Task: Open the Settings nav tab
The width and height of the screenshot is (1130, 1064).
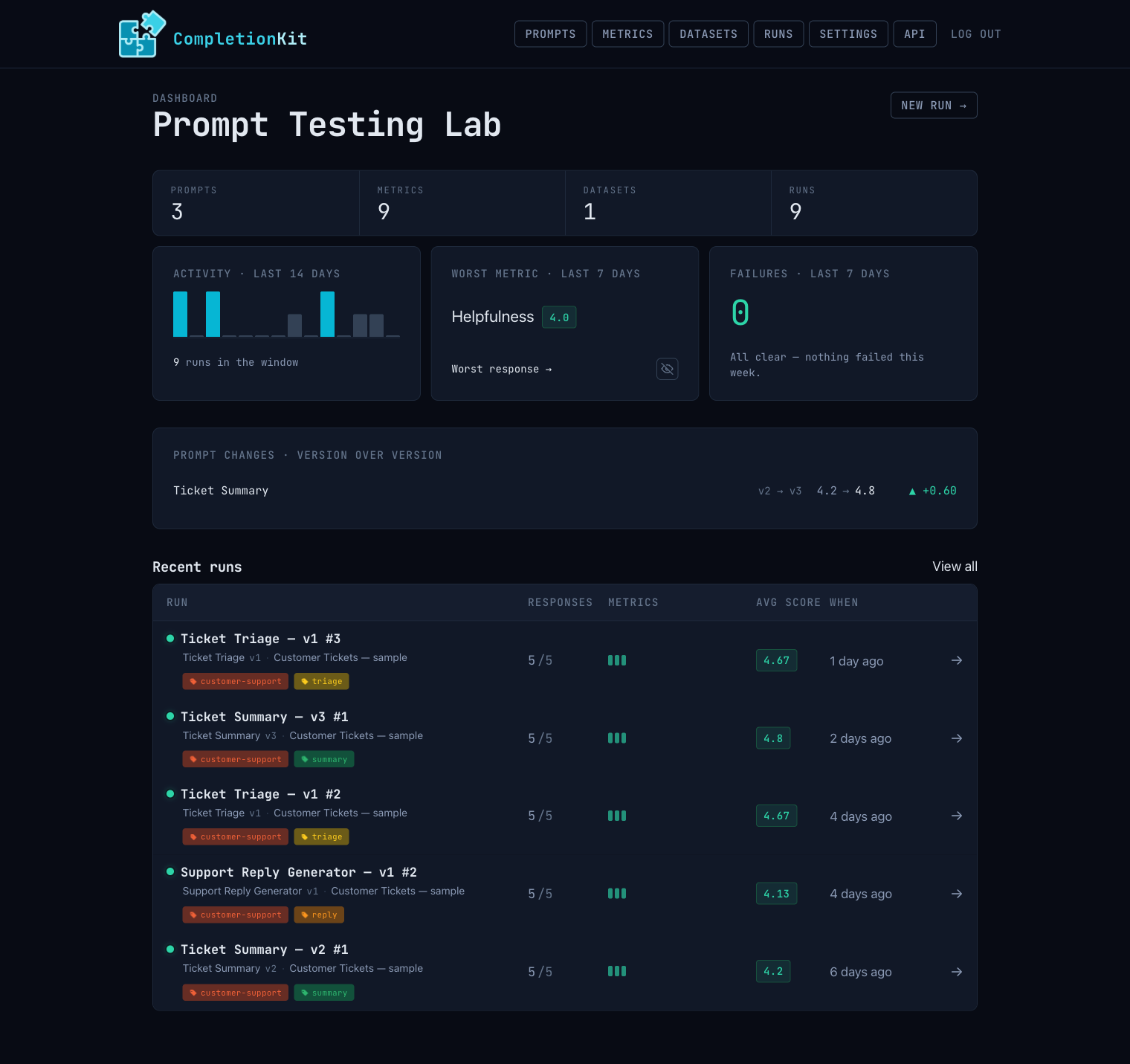Action: pyautogui.click(x=848, y=34)
